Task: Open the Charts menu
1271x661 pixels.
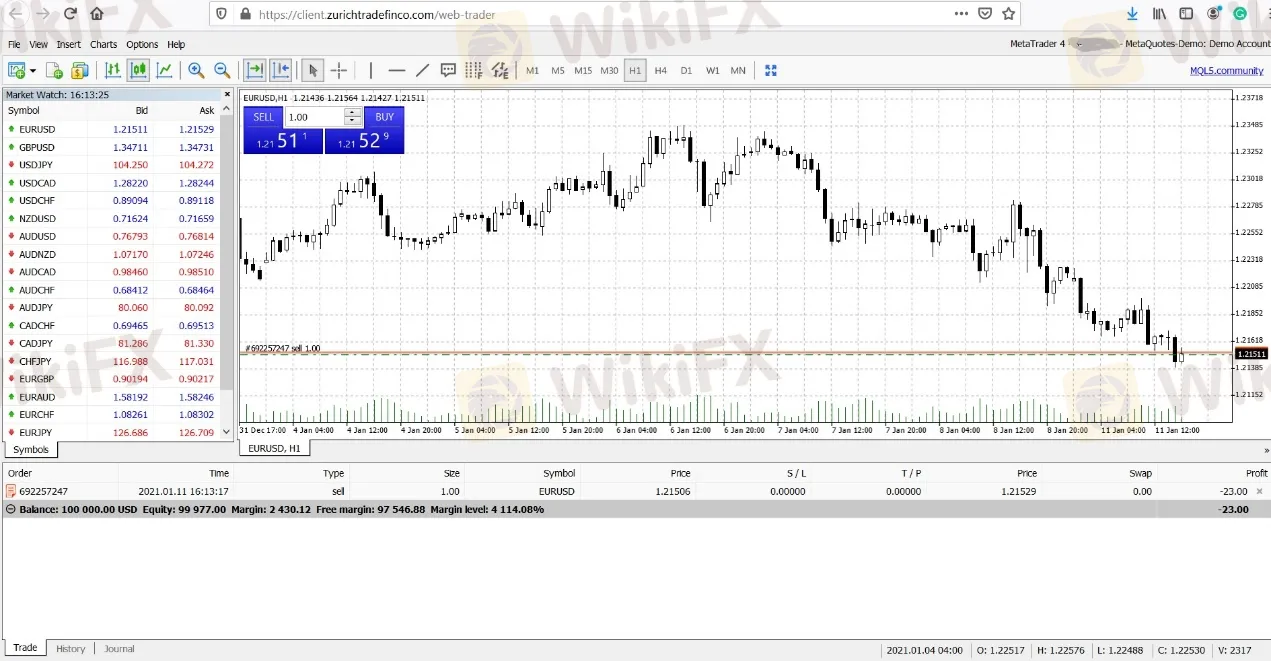Action: click(x=103, y=45)
